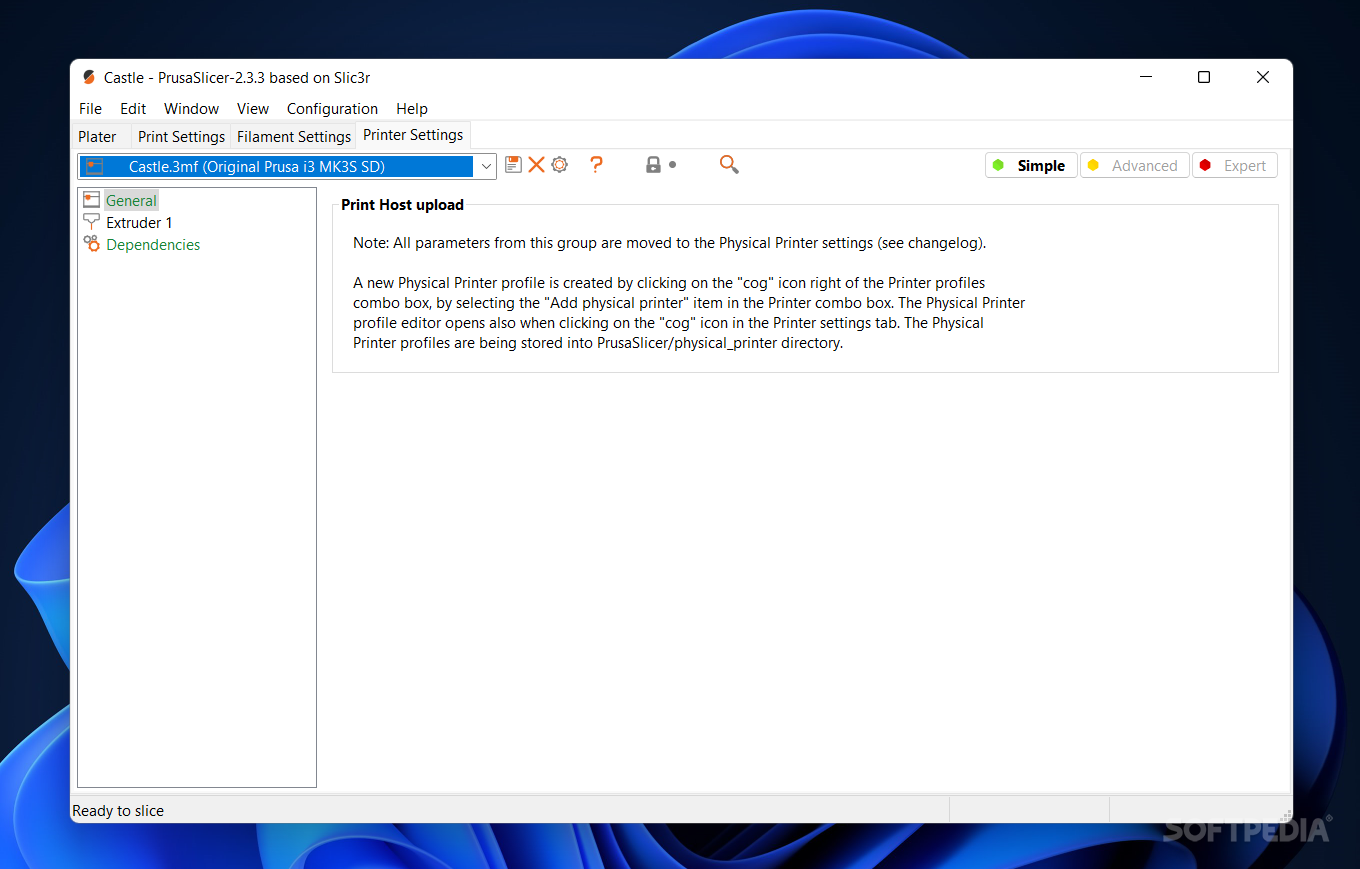Open the Configuration menu
1360x869 pixels.
[332, 109]
